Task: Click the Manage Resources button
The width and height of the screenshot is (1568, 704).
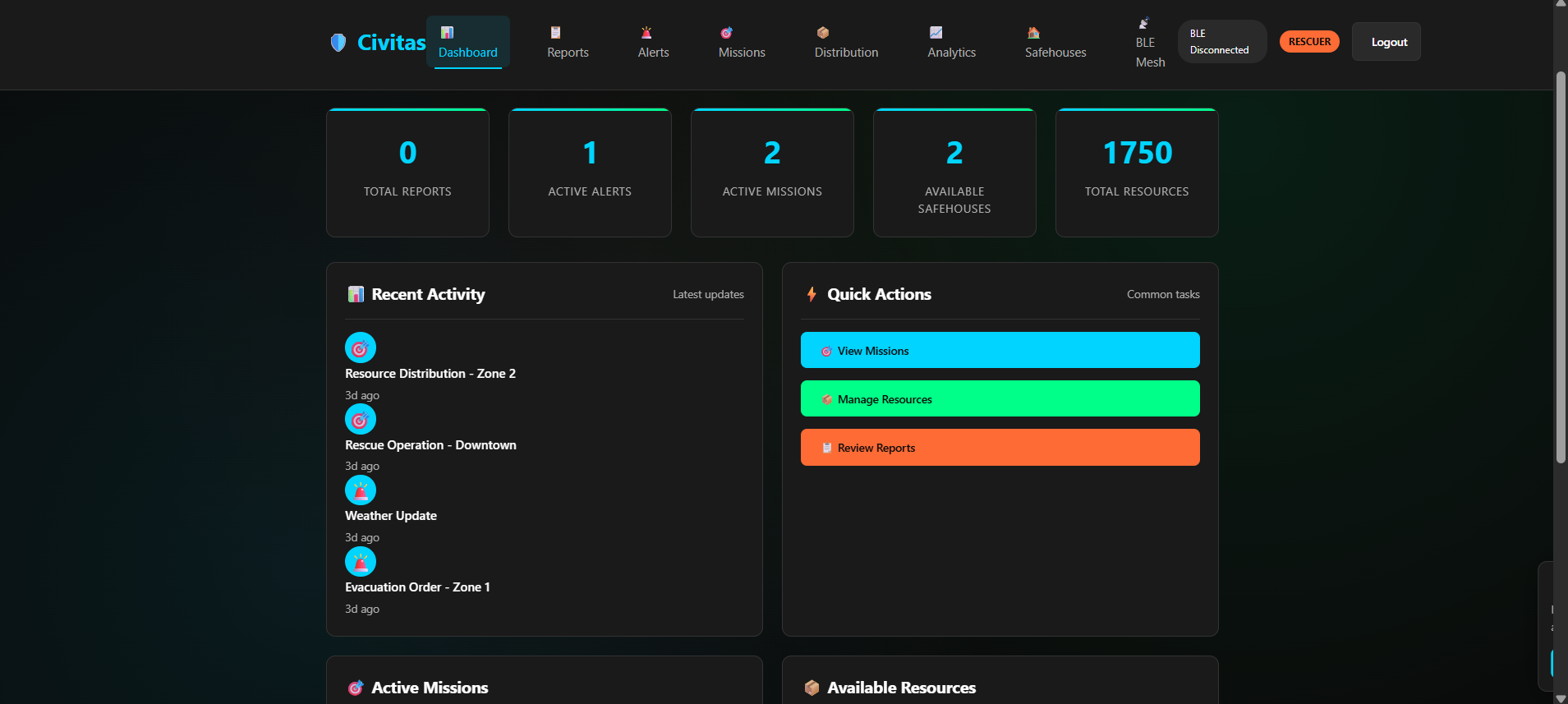Action: (x=1000, y=398)
